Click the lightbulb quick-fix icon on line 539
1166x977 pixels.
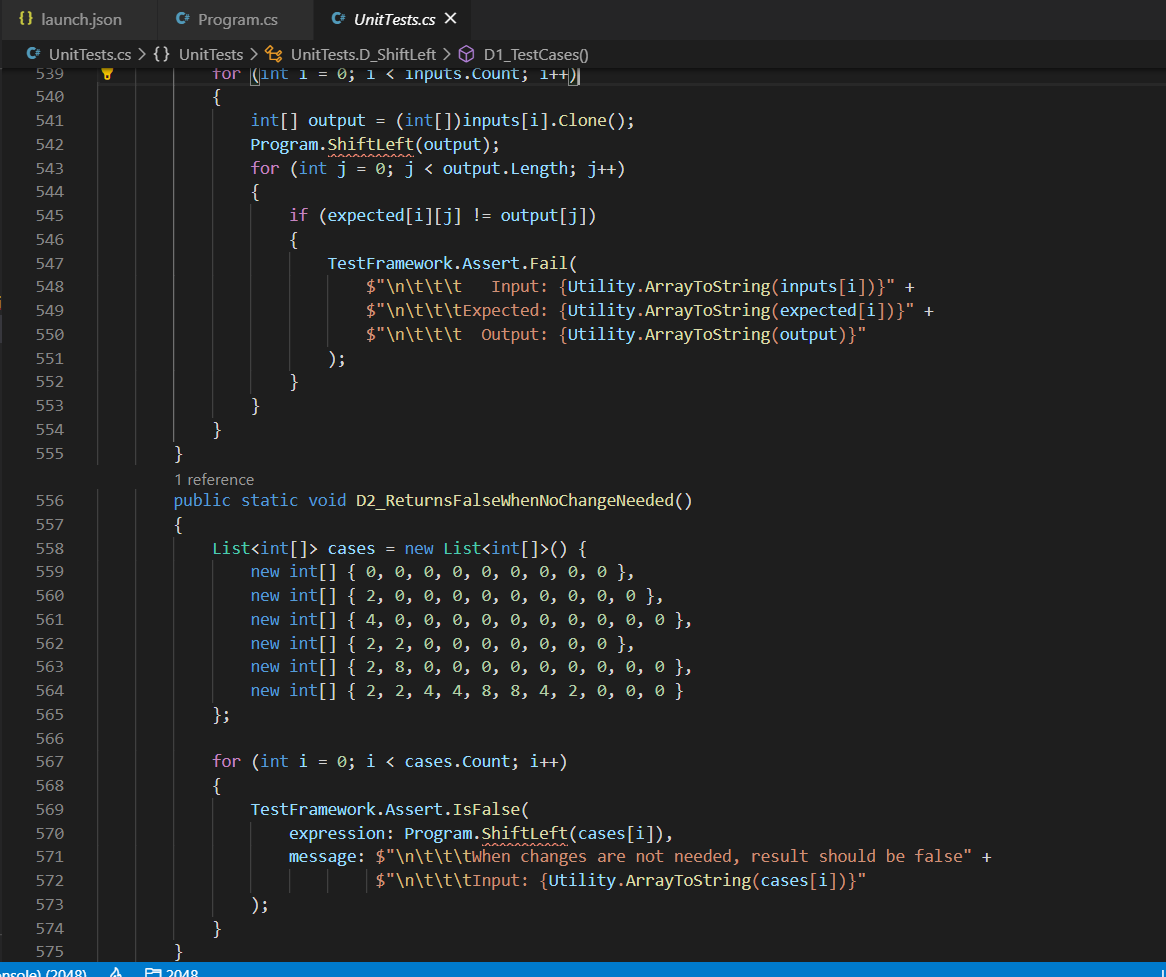tap(107, 73)
